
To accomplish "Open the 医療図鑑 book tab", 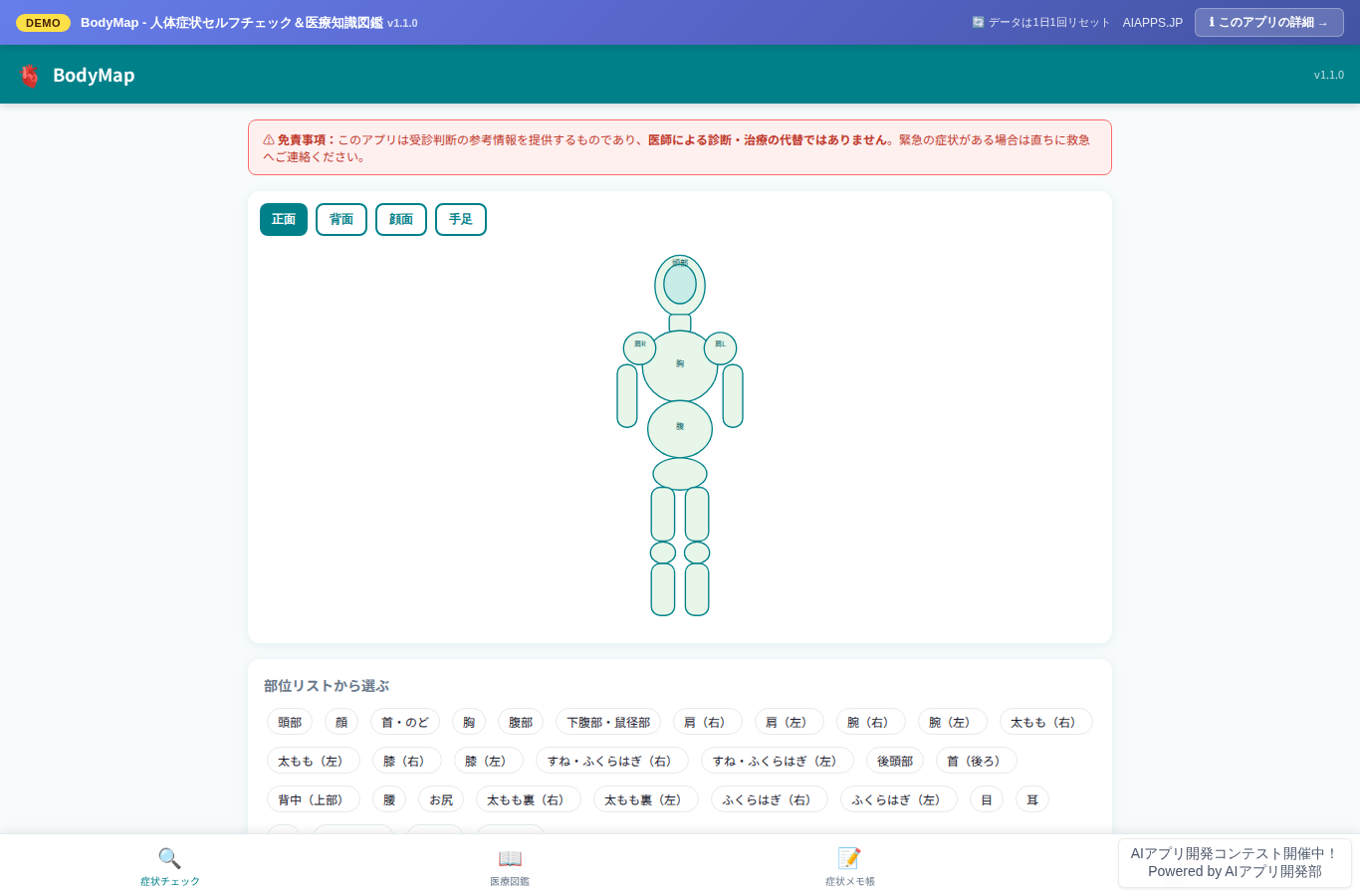I will [510, 866].
